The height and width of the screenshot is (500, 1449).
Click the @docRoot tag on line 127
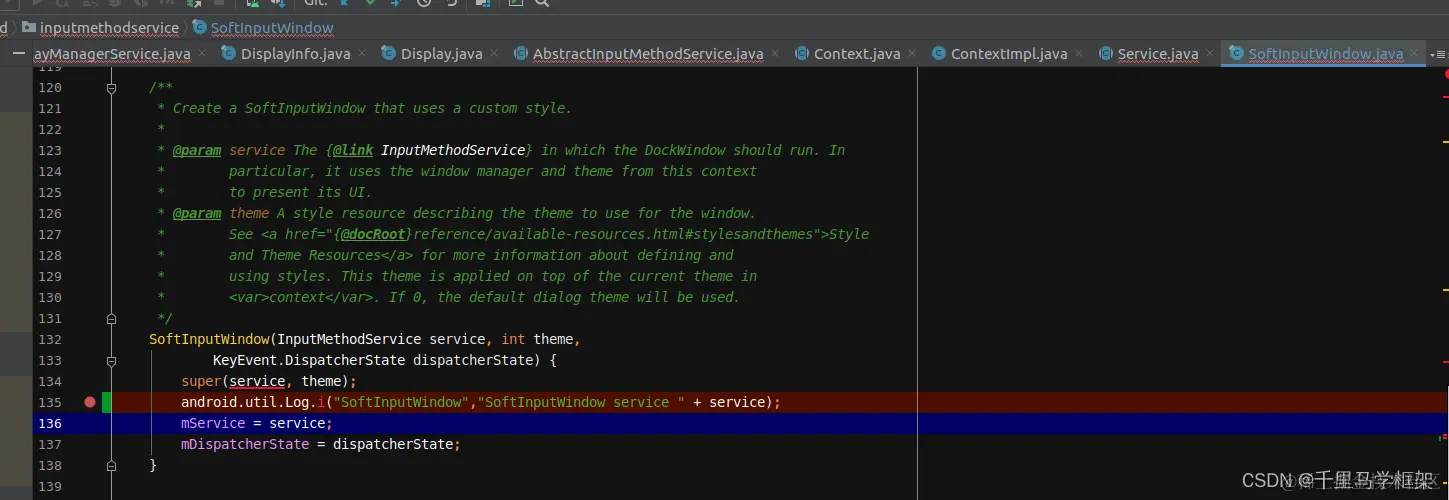[373, 234]
